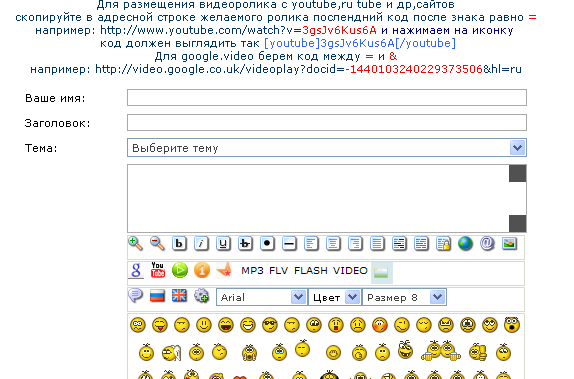Insert the blushing red-cheeked smiley
Viewport: 574px width, 379px height.
(380, 325)
